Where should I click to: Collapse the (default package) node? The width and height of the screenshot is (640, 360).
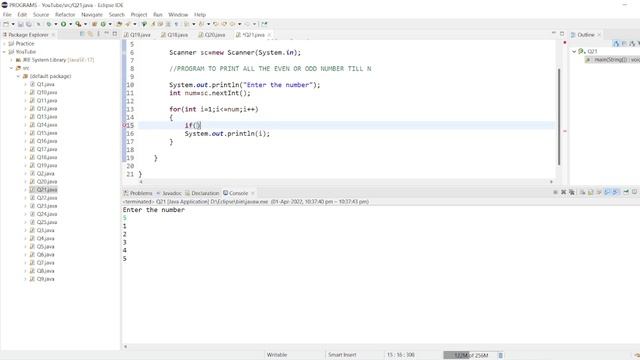pos(18,76)
